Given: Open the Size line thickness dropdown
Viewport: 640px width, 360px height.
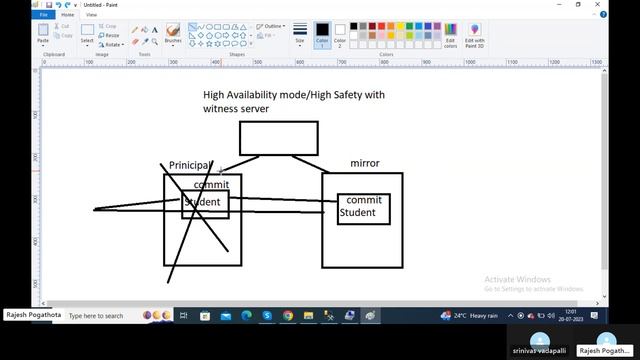Looking at the screenshot, I should click(300, 36).
